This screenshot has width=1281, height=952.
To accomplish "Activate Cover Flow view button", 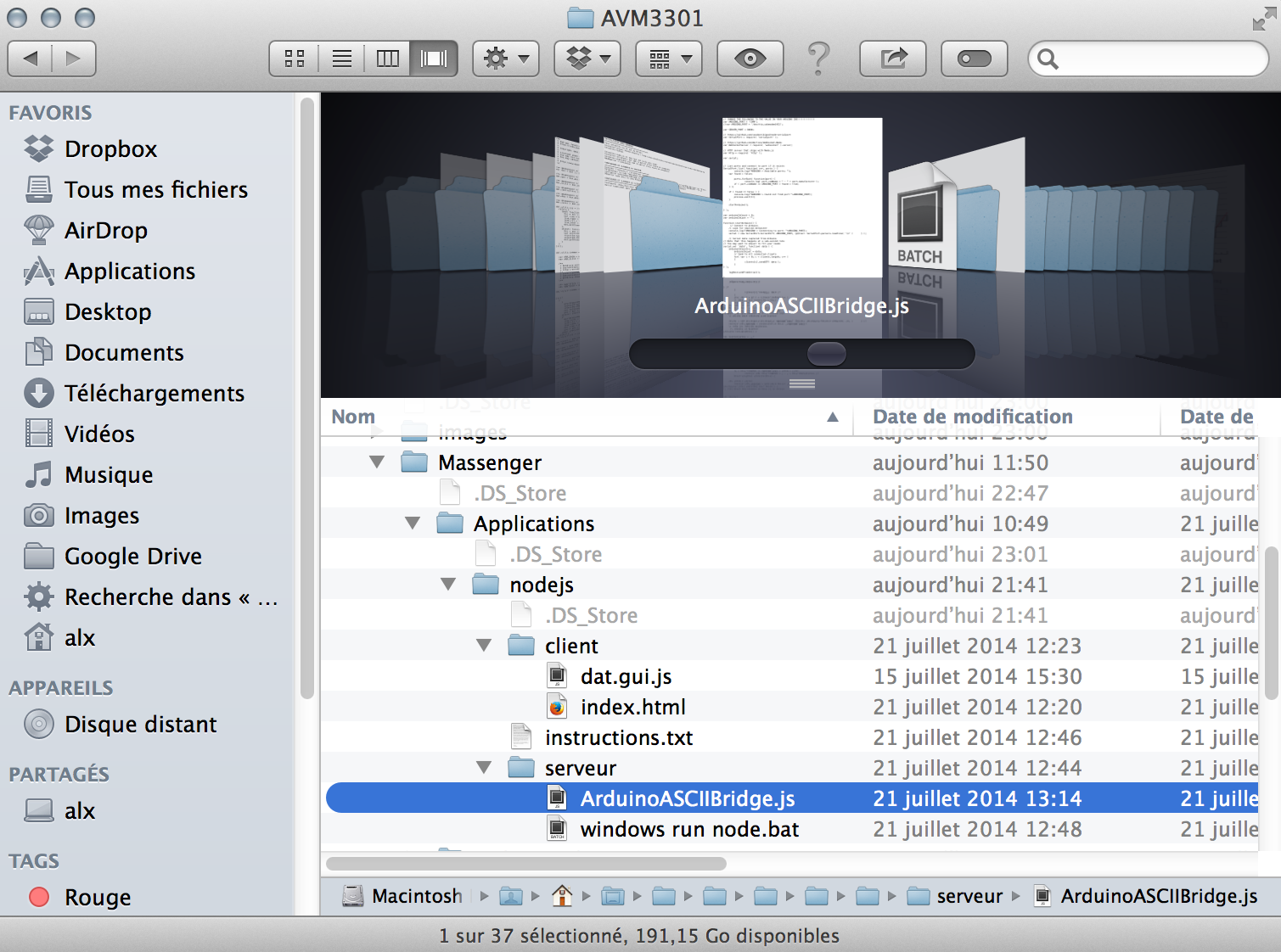I will click(x=434, y=59).
